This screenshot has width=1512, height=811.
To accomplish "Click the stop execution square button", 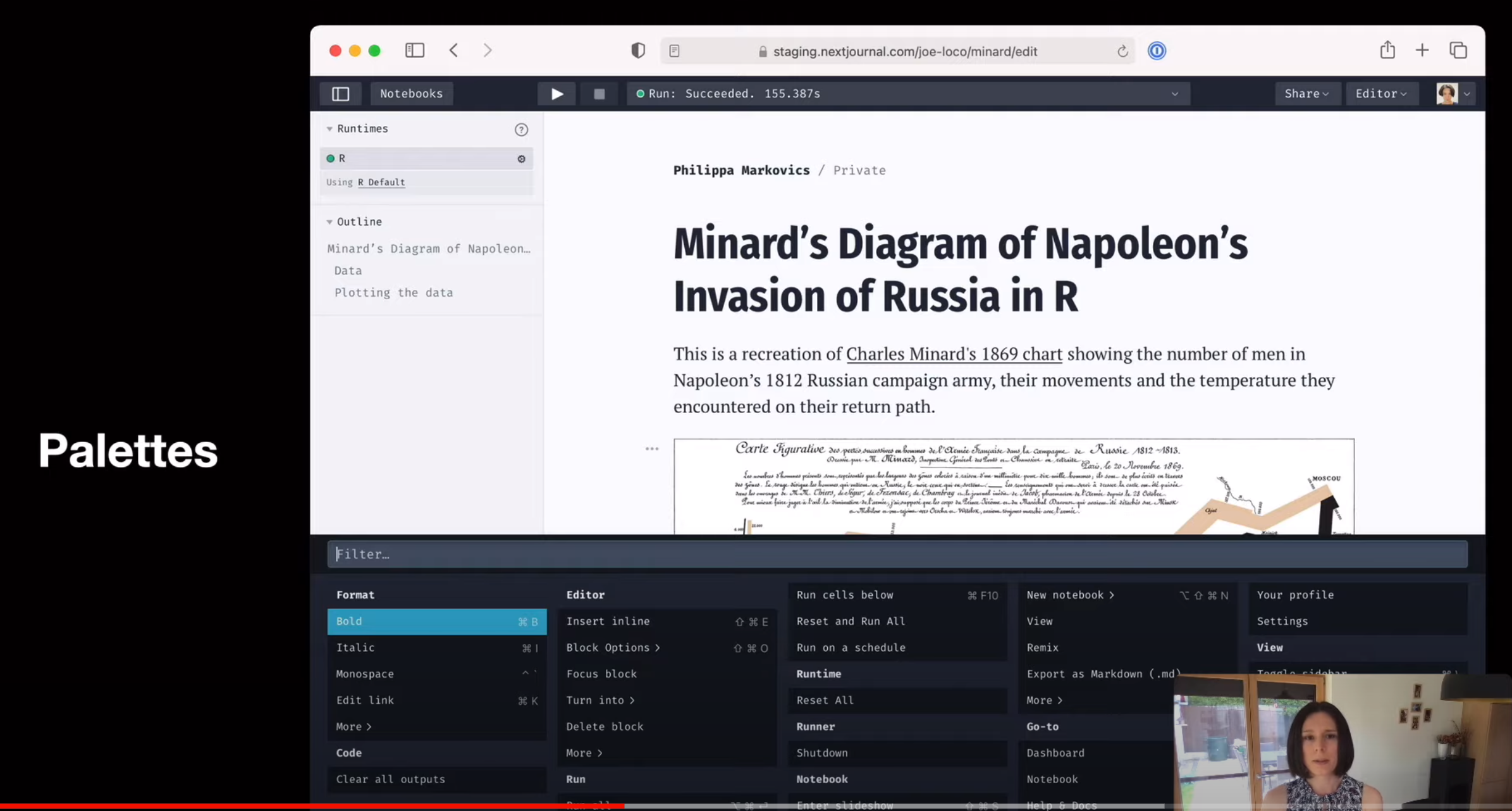I will [599, 94].
